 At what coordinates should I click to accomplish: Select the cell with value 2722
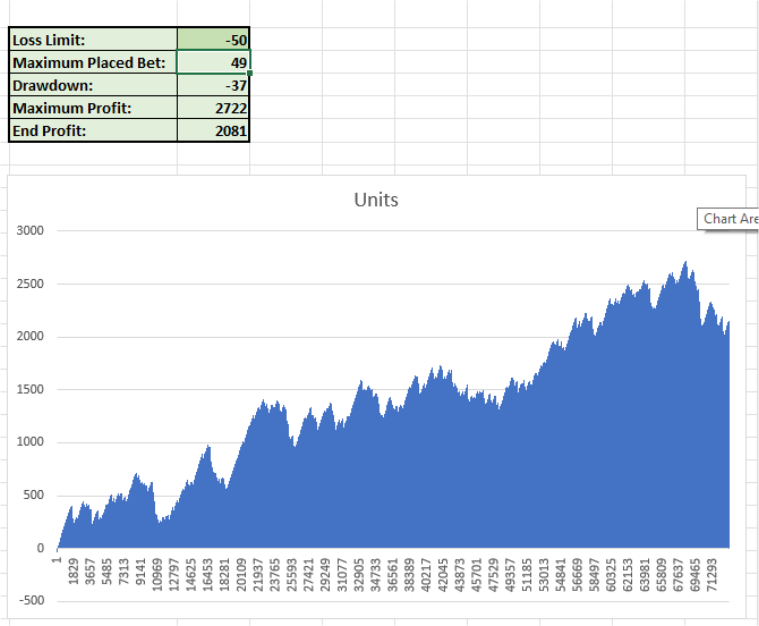pyautogui.click(x=213, y=108)
